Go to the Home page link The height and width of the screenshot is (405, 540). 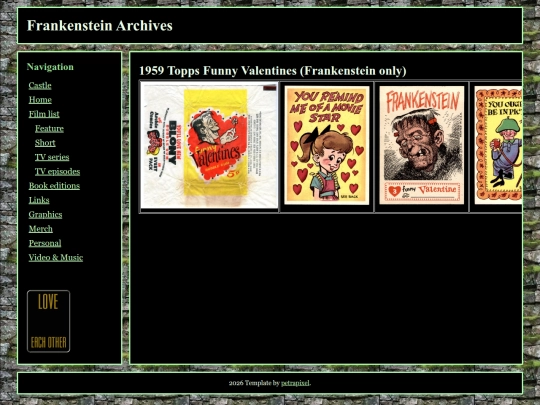(40, 100)
